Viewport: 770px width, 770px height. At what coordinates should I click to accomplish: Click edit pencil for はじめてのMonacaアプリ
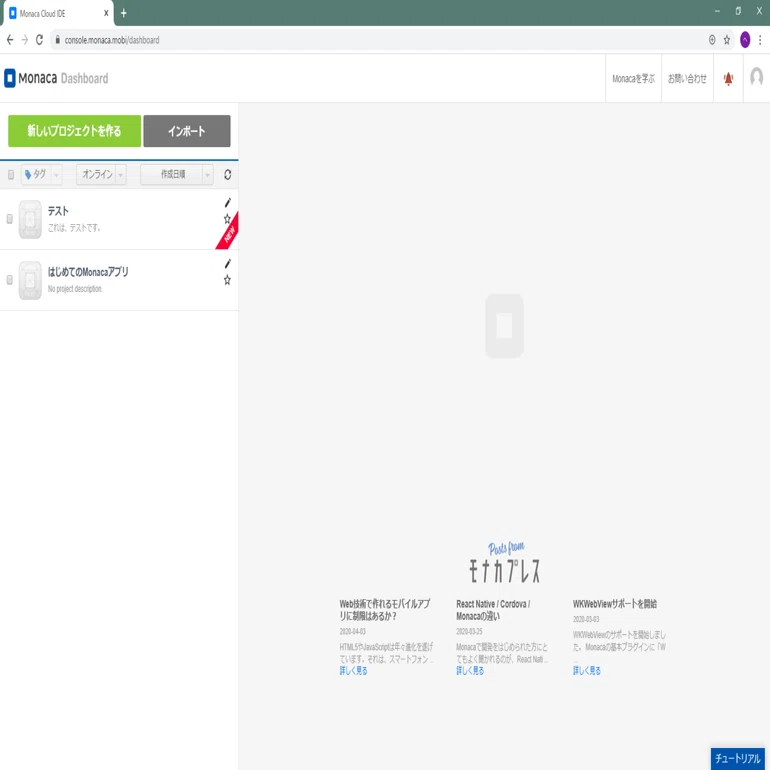[x=227, y=264]
